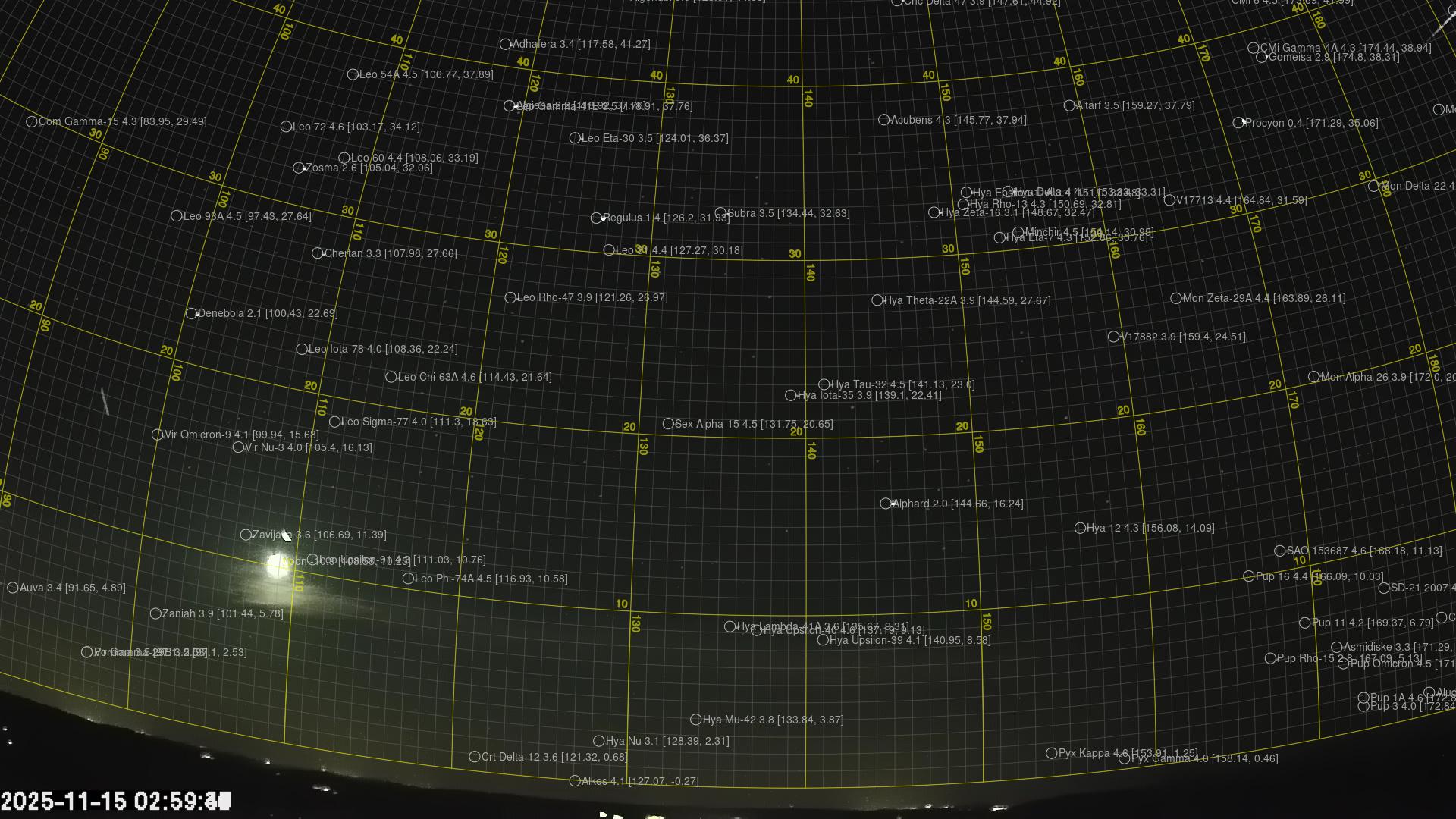Click the Gomeisa star marker
This screenshot has height=819, width=1456.
[x=1262, y=58]
